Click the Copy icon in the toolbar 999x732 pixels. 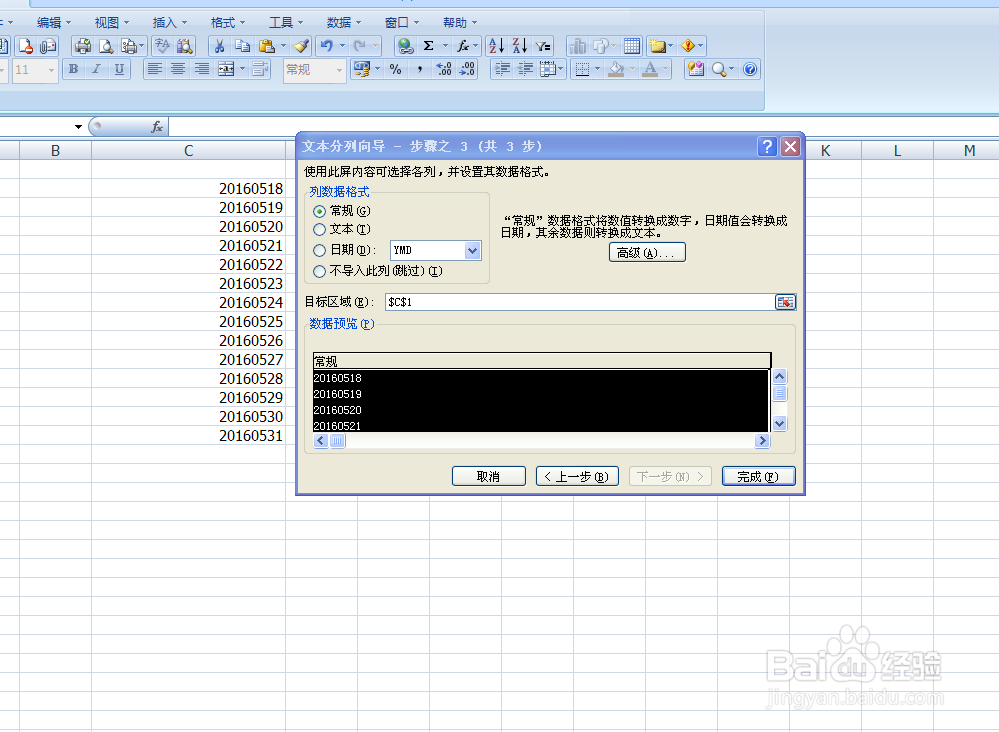[x=242, y=46]
